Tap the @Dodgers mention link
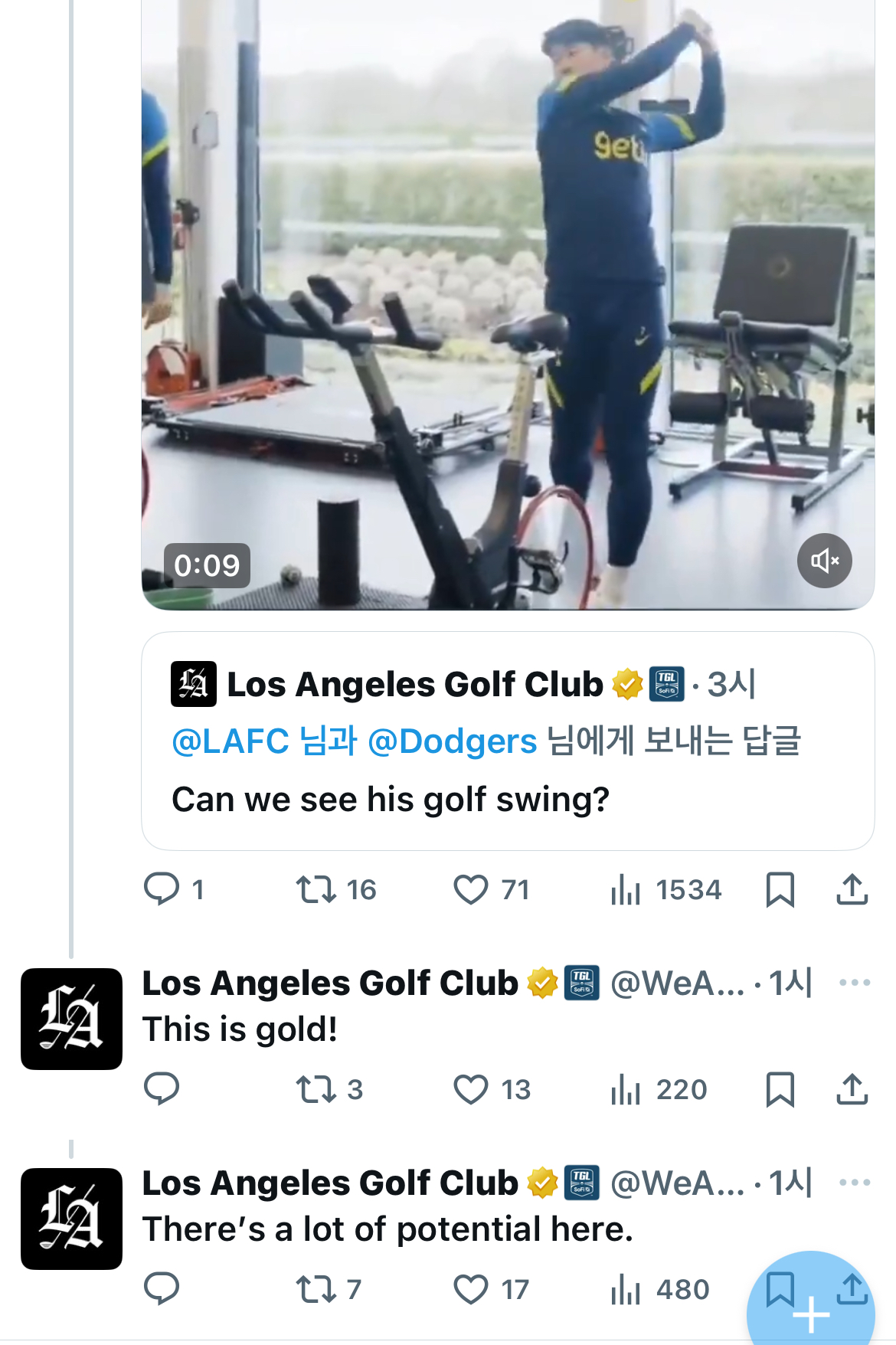Screen dimensions: 896x1345 tap(452, 741)
